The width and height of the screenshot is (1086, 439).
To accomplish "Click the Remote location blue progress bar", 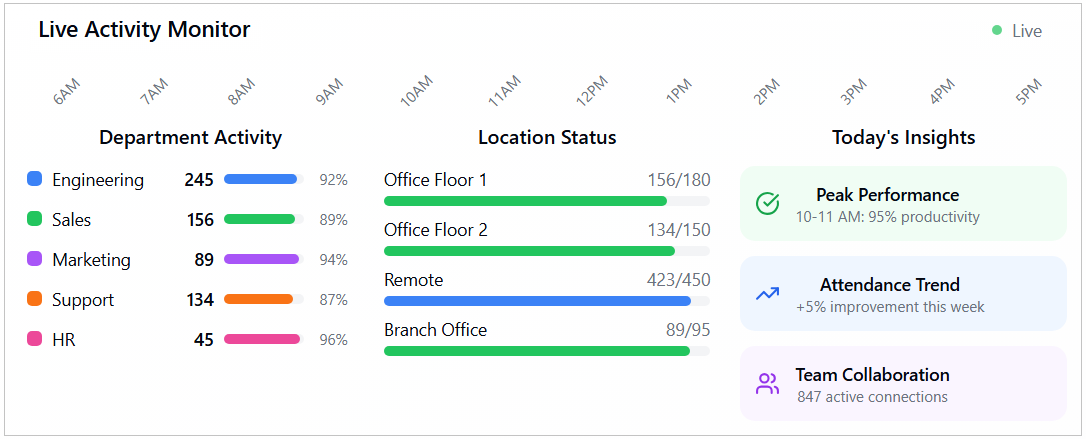I will pos(546,301).
